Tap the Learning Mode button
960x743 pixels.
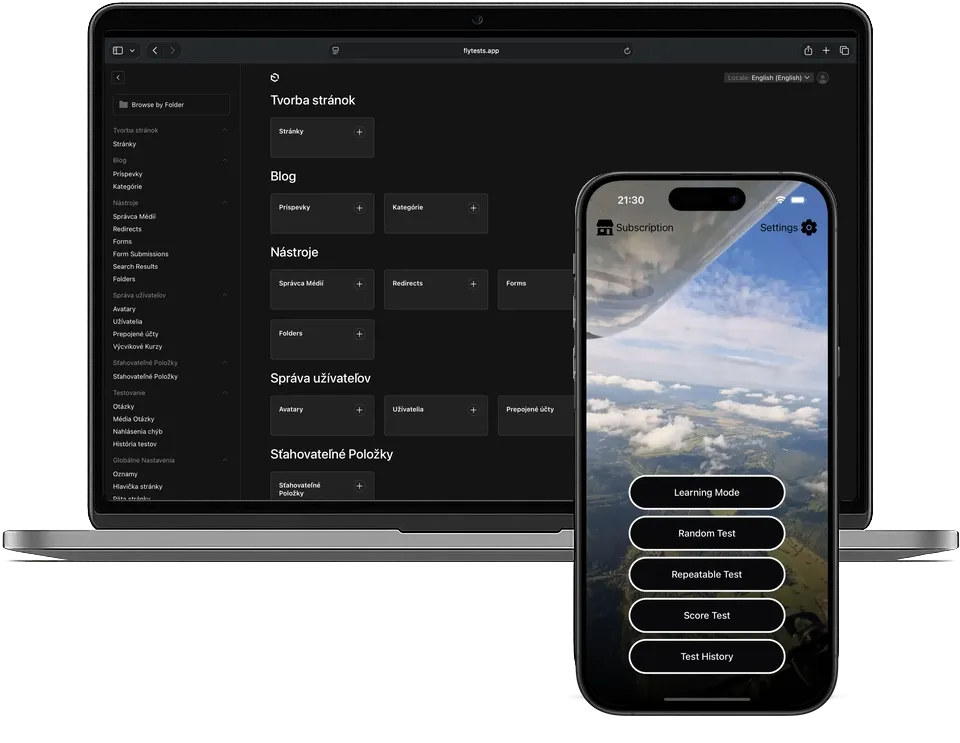(706, 492)
